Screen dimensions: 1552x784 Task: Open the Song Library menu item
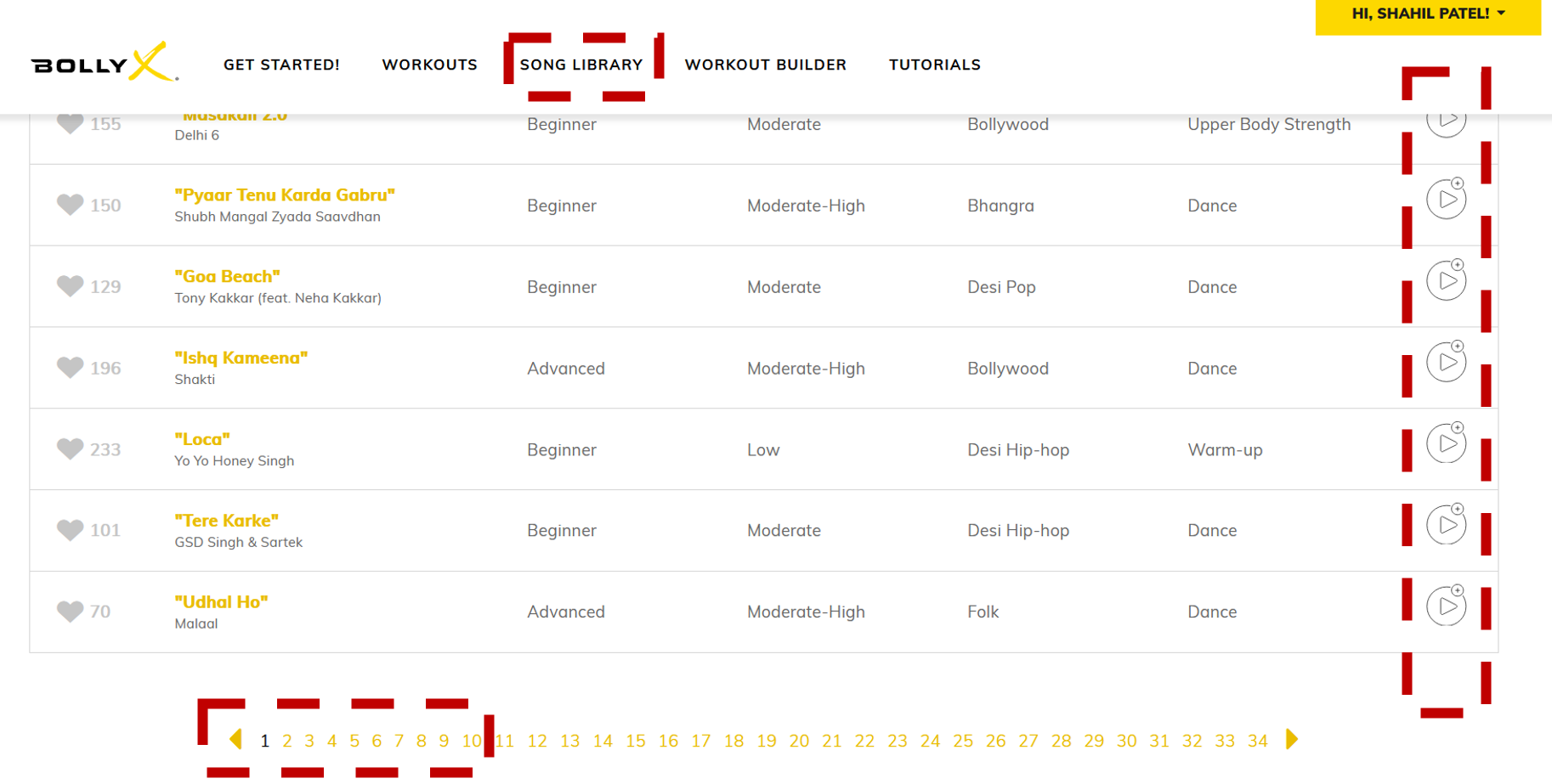581,65
